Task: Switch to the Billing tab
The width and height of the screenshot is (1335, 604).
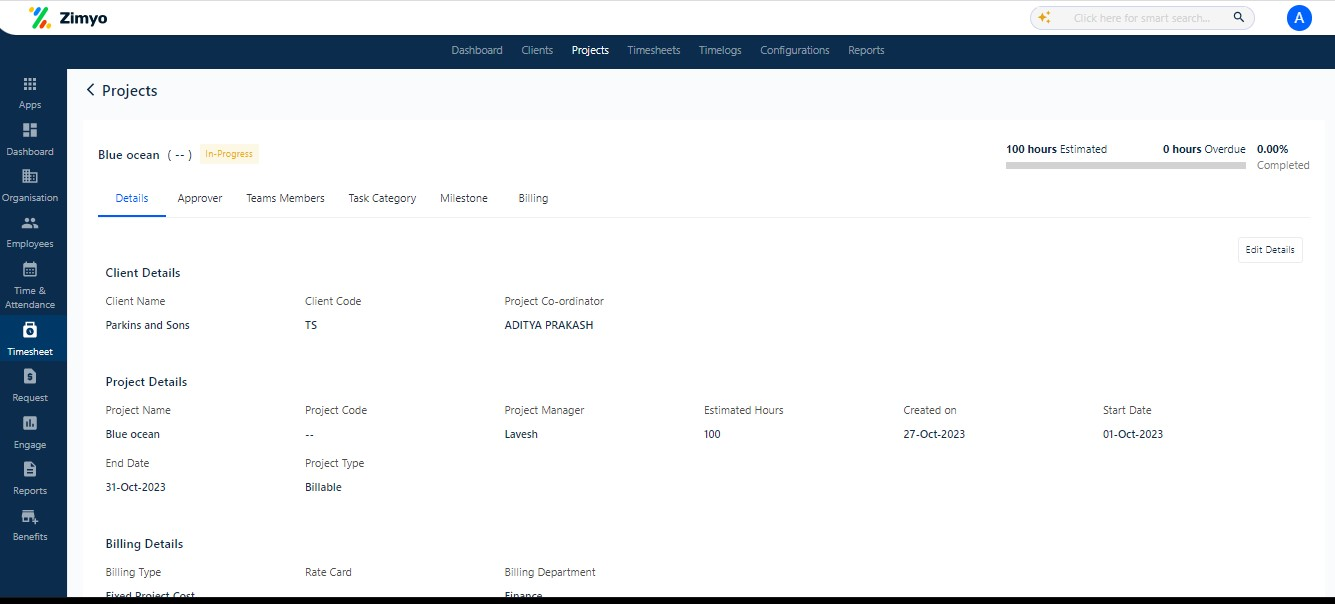Action: [533, 198]
